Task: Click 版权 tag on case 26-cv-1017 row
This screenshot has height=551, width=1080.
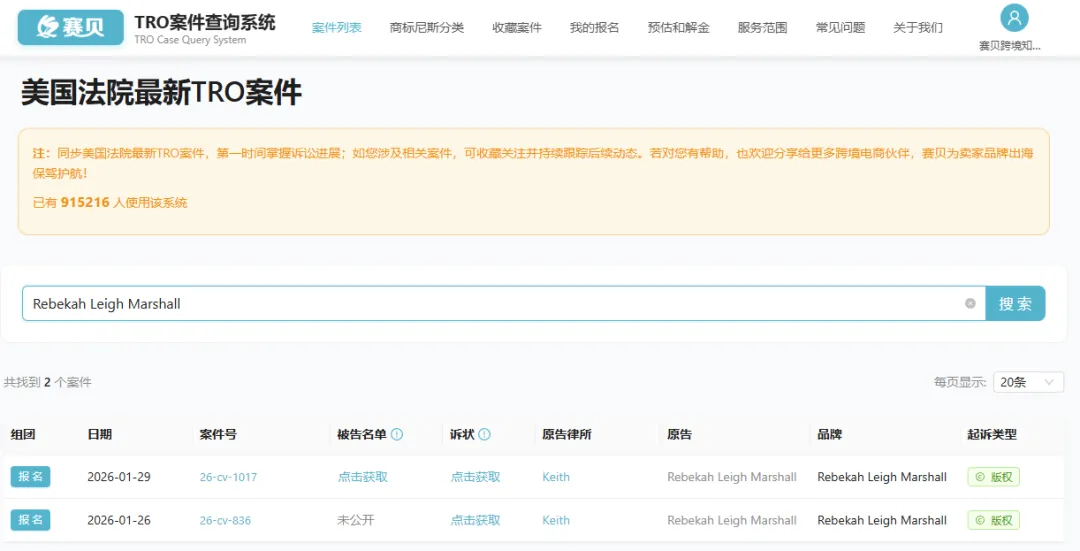Action: pyautogui.click(x=993, y=477)
